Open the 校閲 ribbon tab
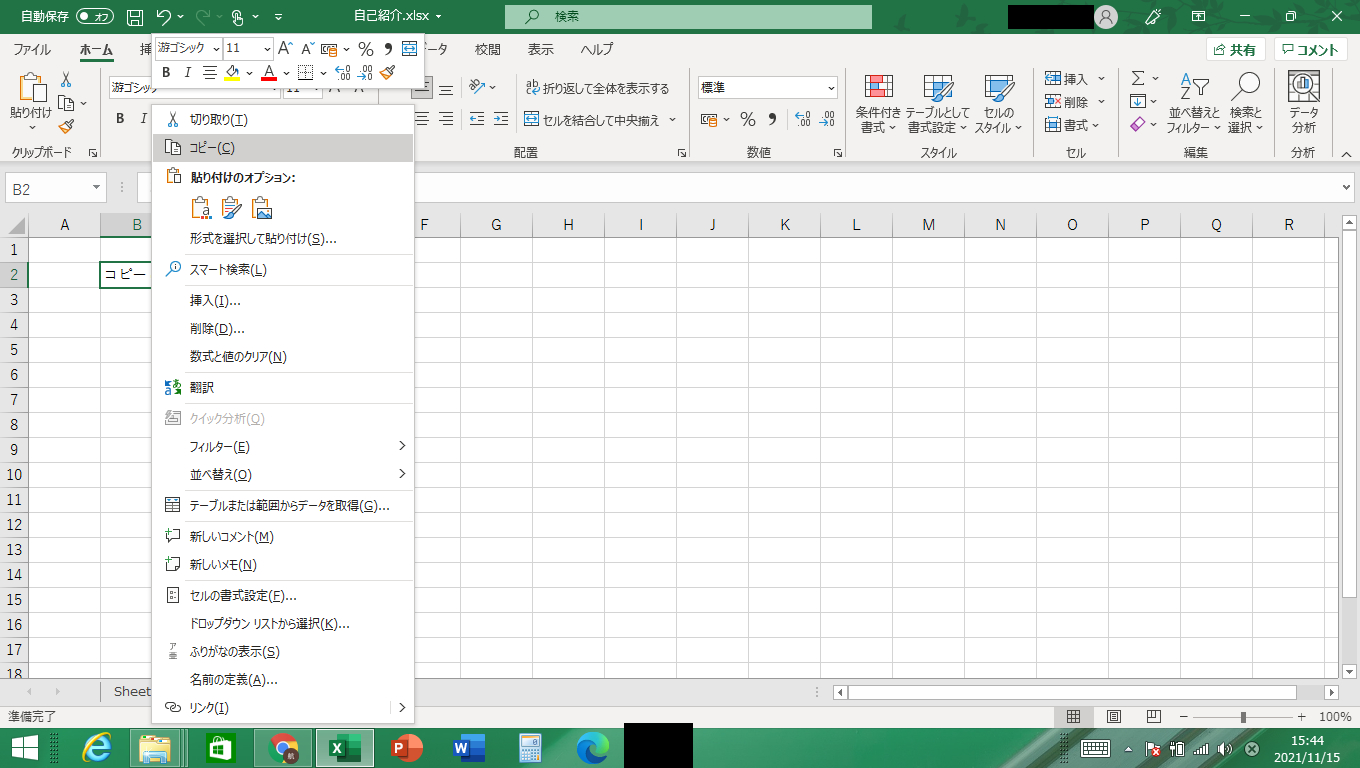 point(488,49)
